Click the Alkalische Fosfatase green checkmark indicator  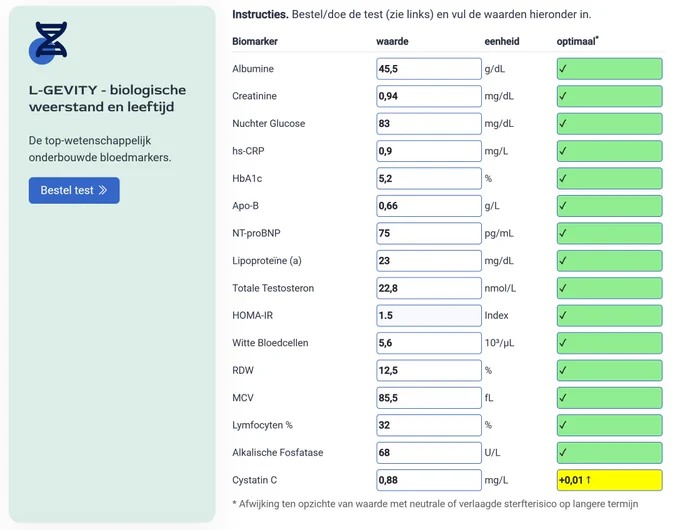click(609, 452)
